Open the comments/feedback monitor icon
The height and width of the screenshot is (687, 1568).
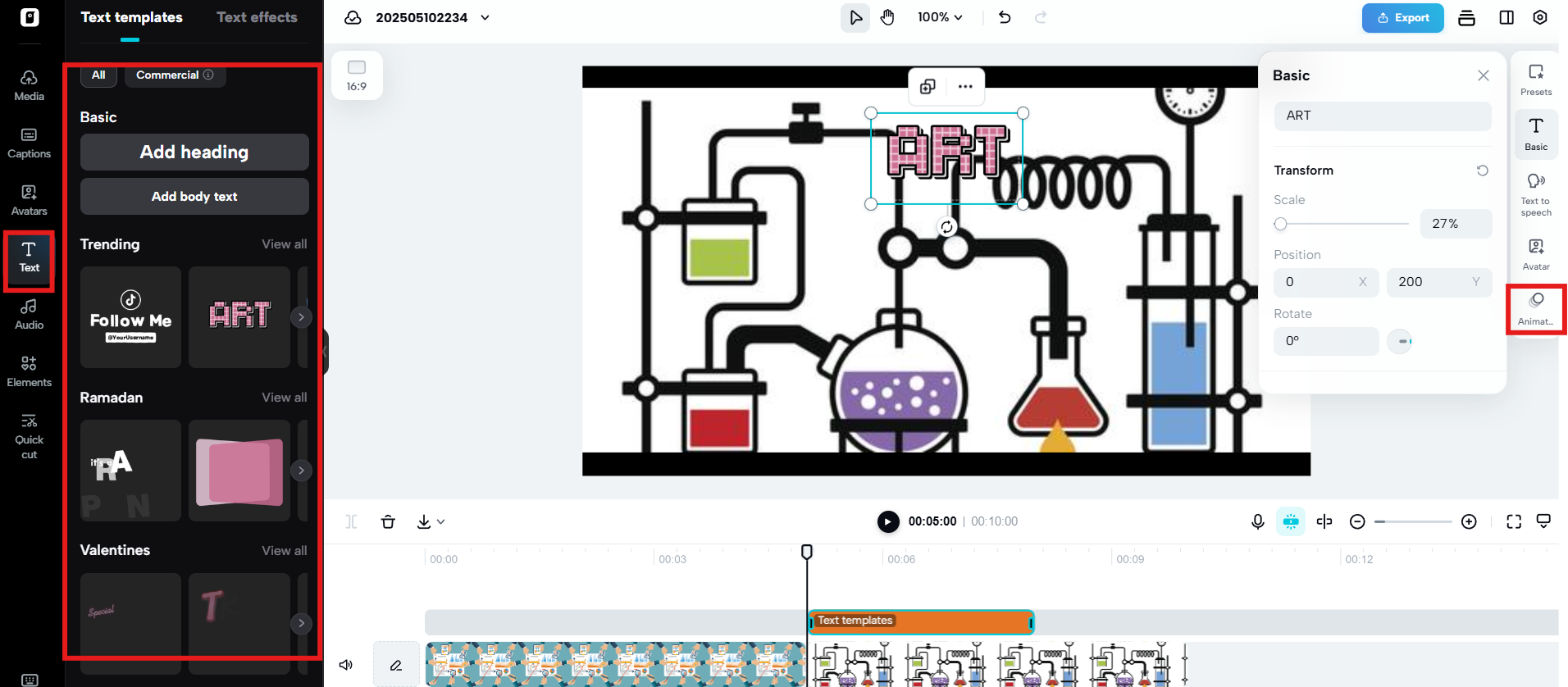[x=1543, y=521]
